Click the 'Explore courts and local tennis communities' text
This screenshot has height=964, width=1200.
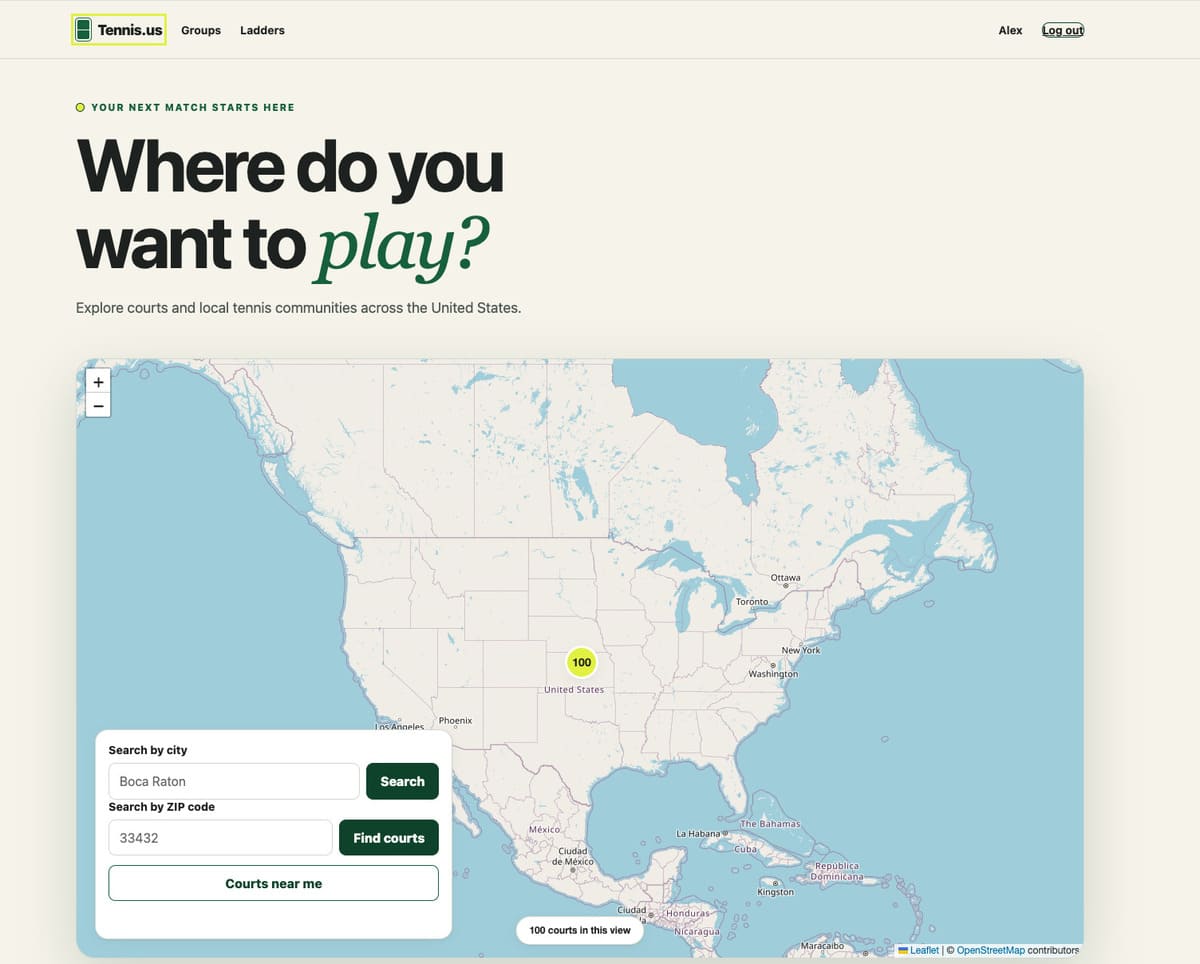tap(298, 308)
